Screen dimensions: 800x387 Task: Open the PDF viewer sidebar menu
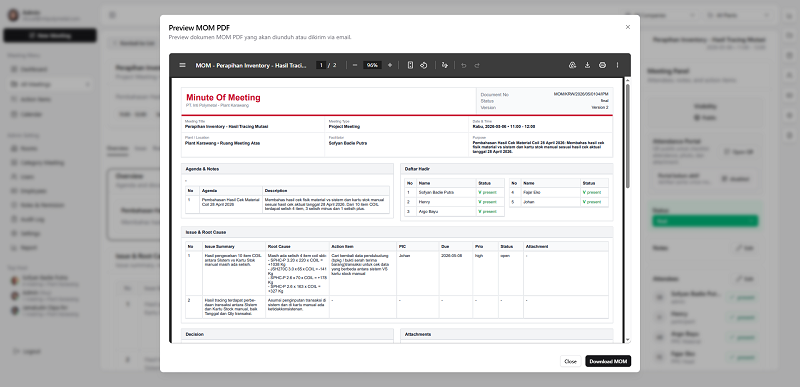coord(183,65)
